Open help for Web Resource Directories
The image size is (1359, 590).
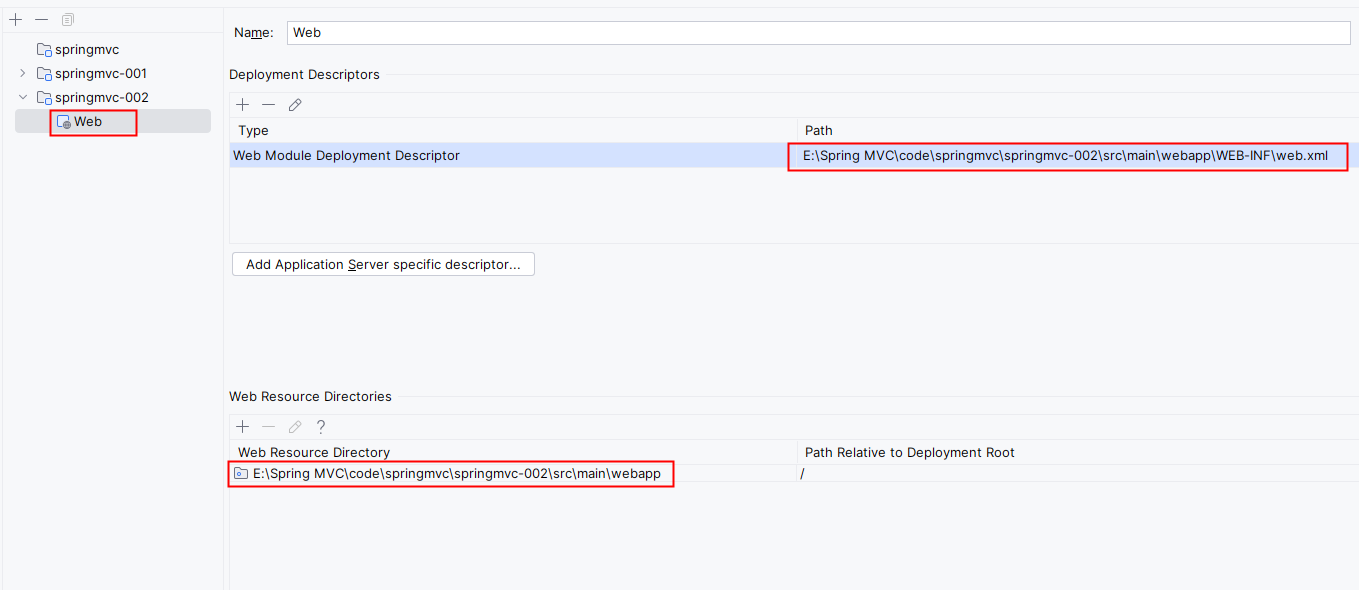pos(321,427)
